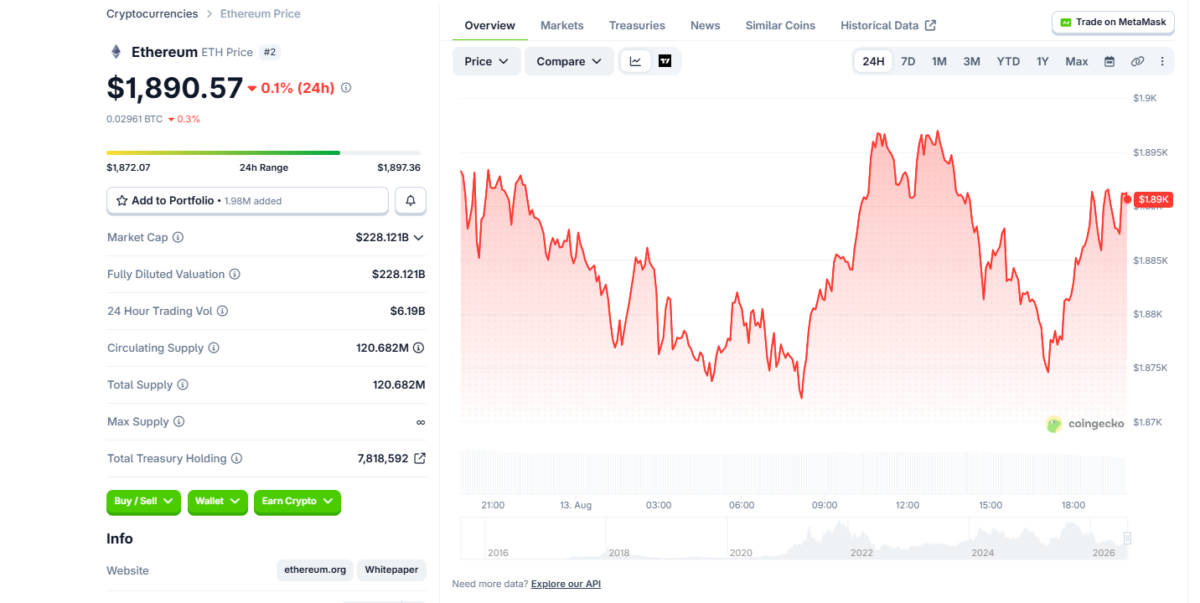Open the Historical Data tab

point(888,25)
